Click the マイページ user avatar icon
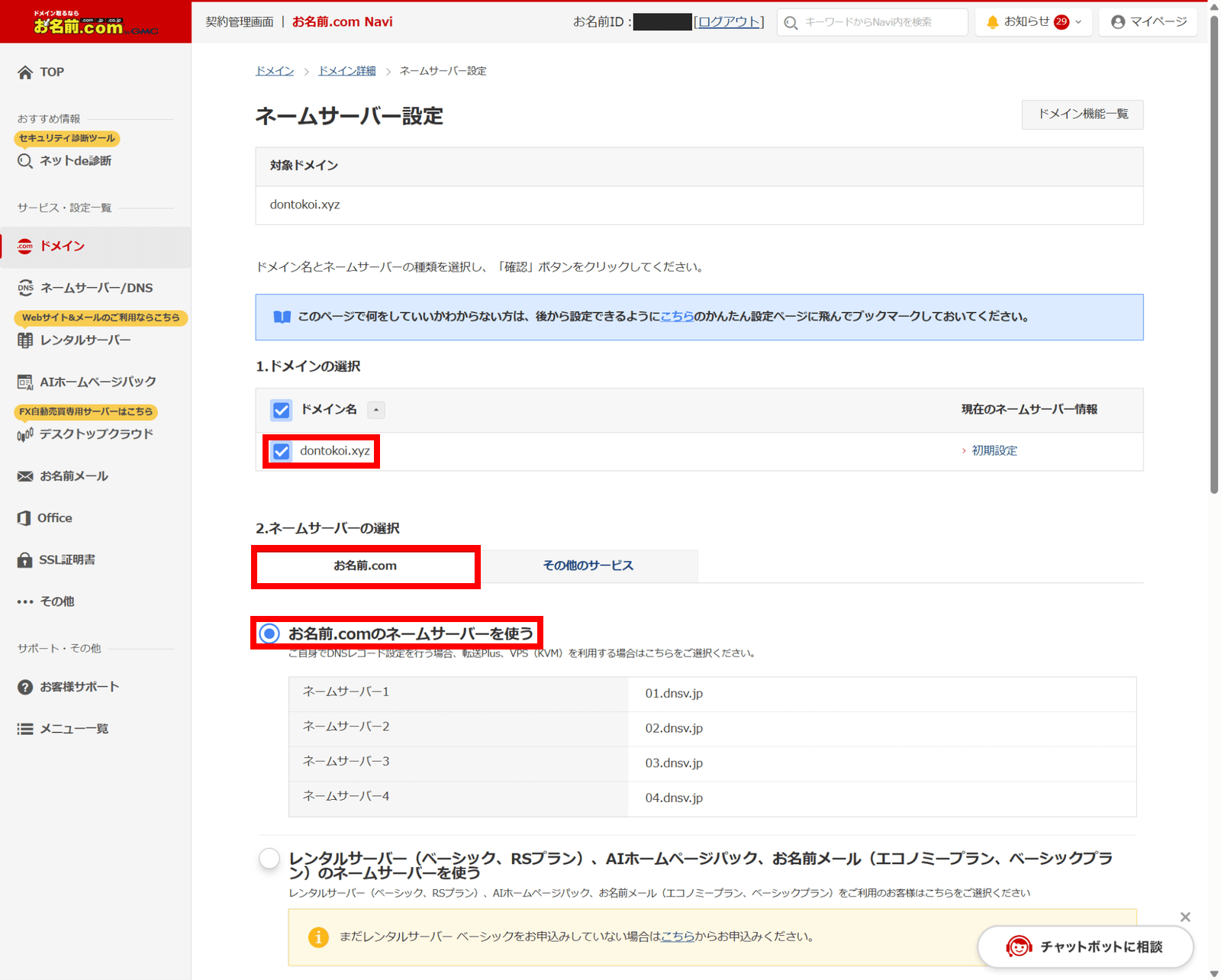1221x980 pixels. click(1118, 22)
